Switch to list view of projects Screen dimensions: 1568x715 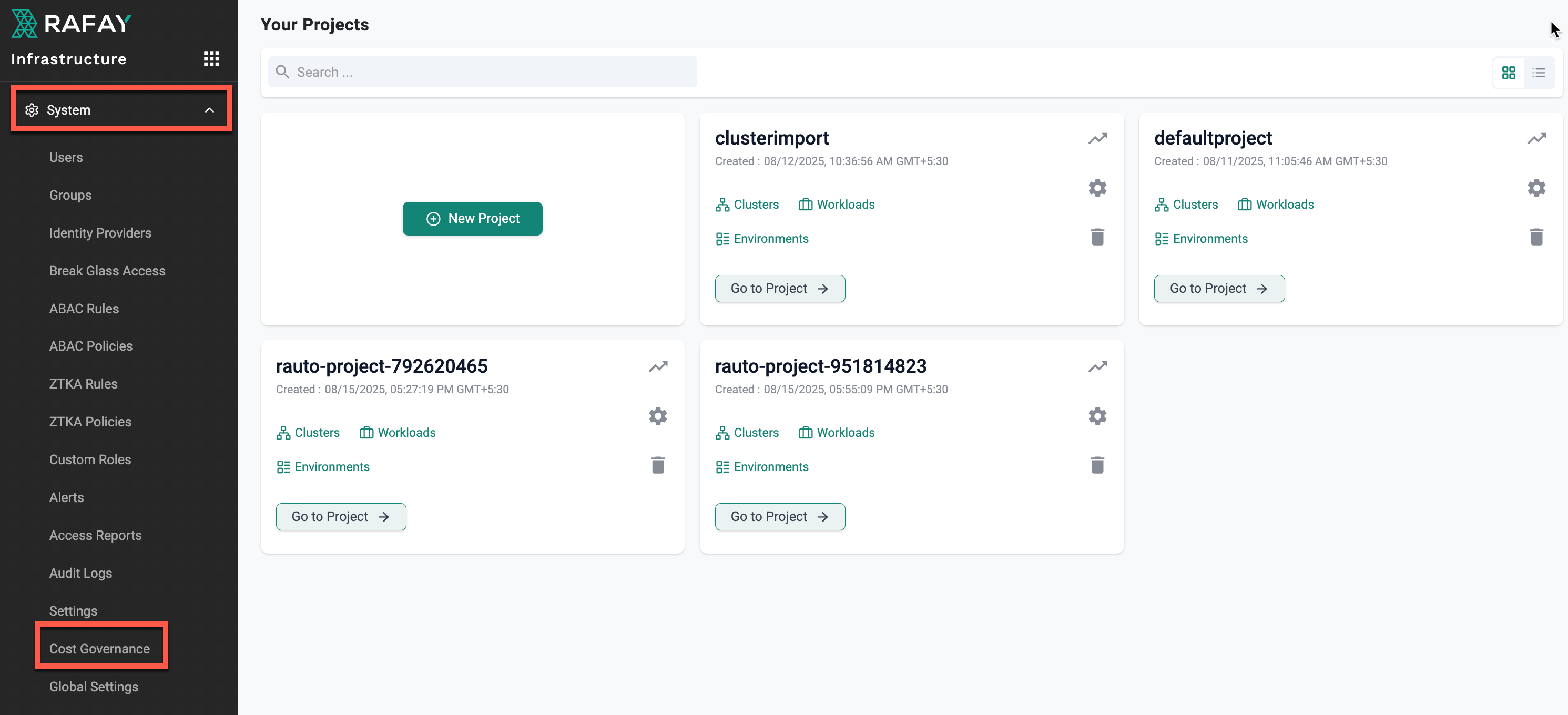tap(1538, 73)
